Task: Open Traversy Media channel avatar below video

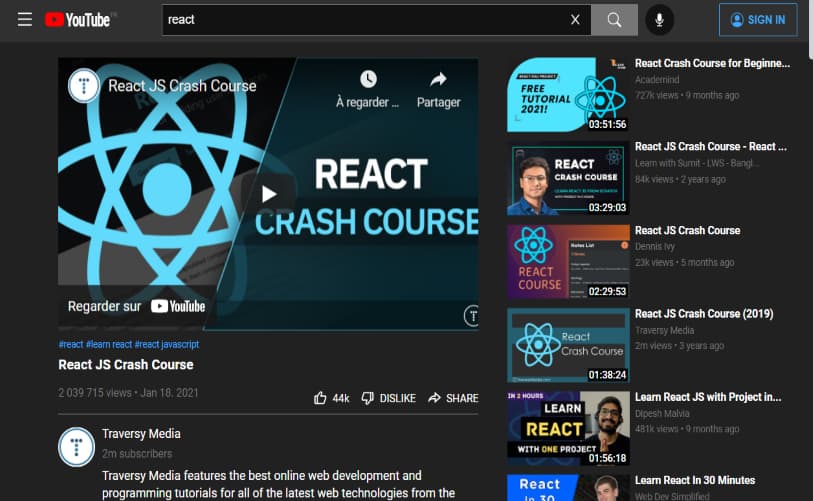Action: click(x=76, y=447)
